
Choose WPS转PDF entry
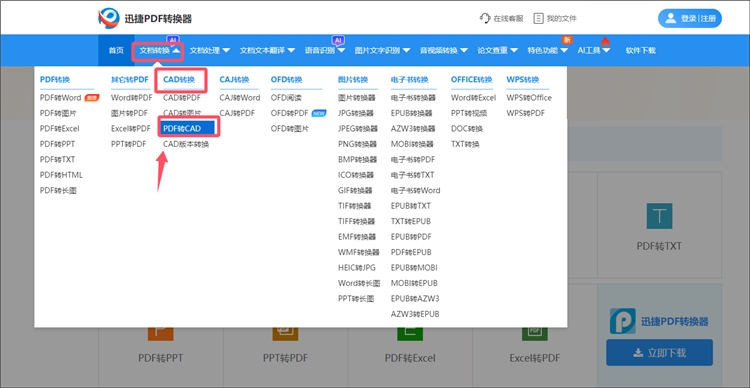[x=526, y=113]
